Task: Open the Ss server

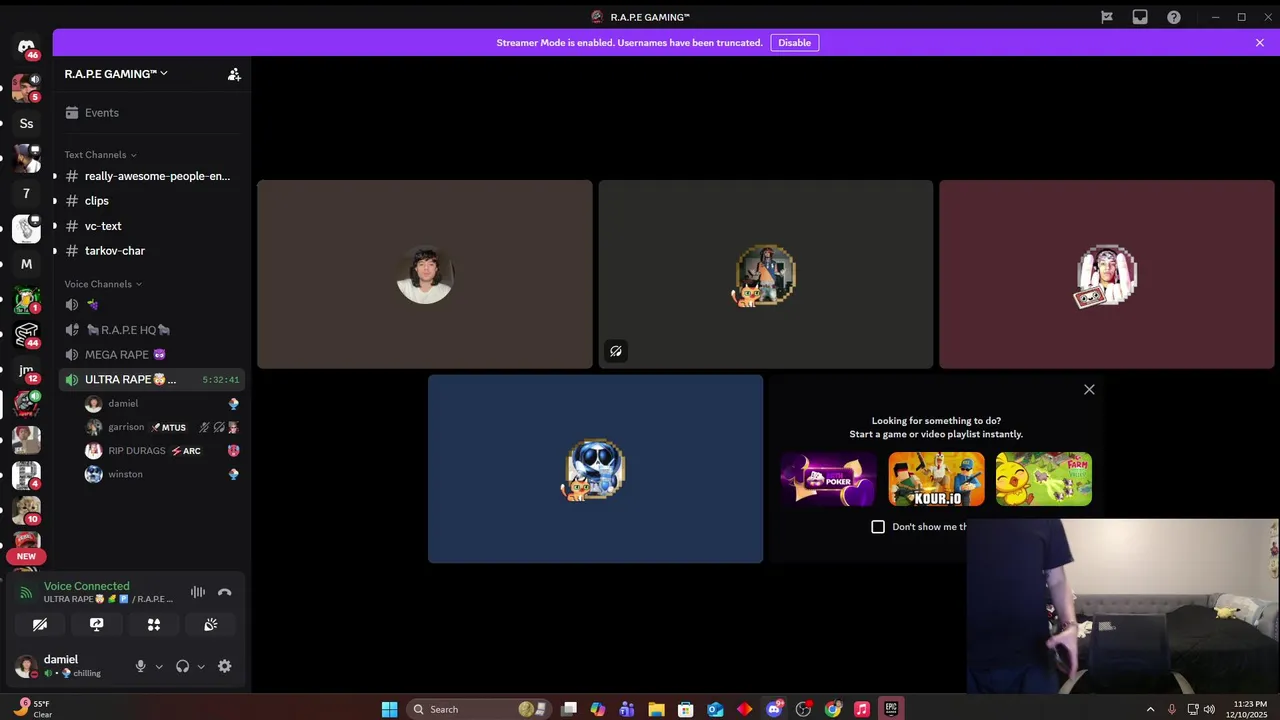Action: click(27, 124)
